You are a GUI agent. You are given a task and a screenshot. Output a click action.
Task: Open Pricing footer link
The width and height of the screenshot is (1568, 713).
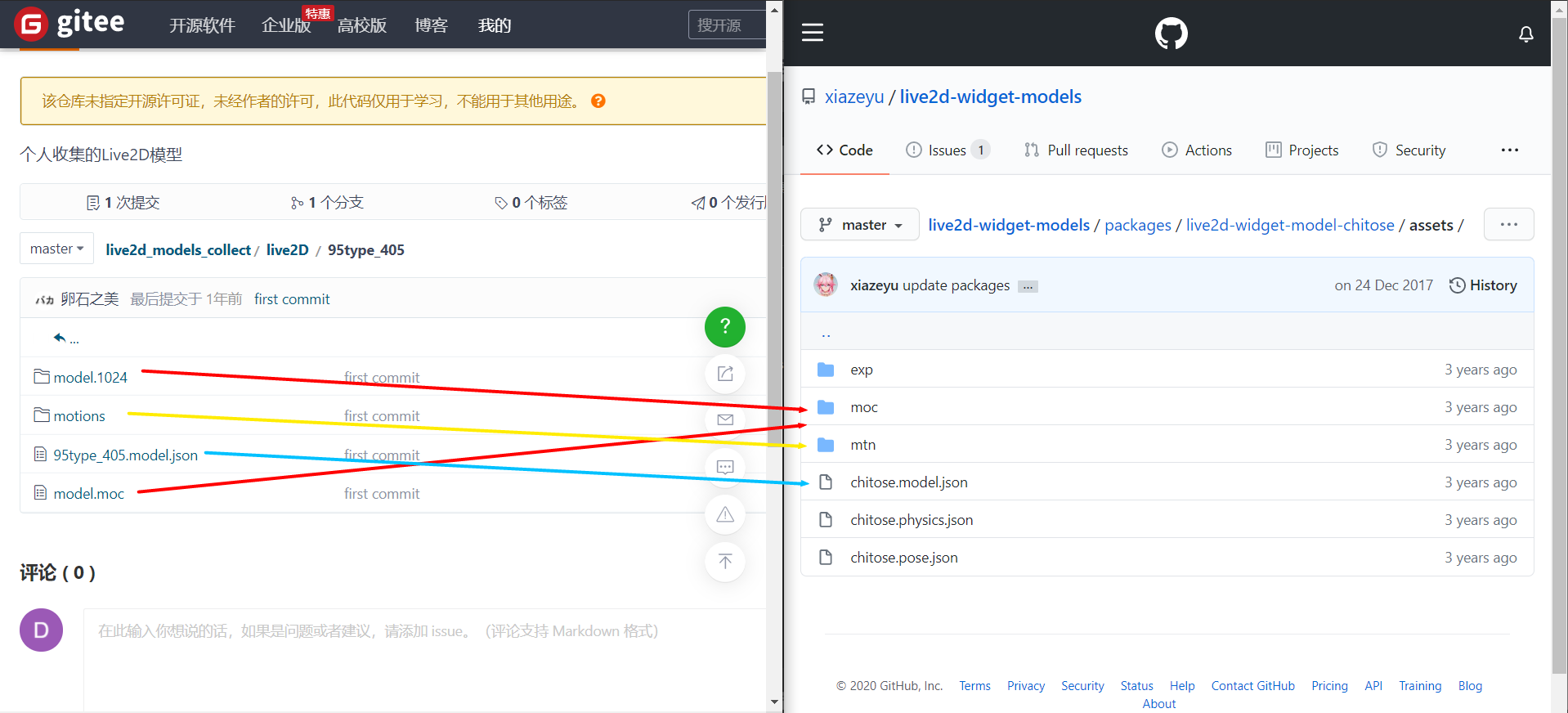1329,685
